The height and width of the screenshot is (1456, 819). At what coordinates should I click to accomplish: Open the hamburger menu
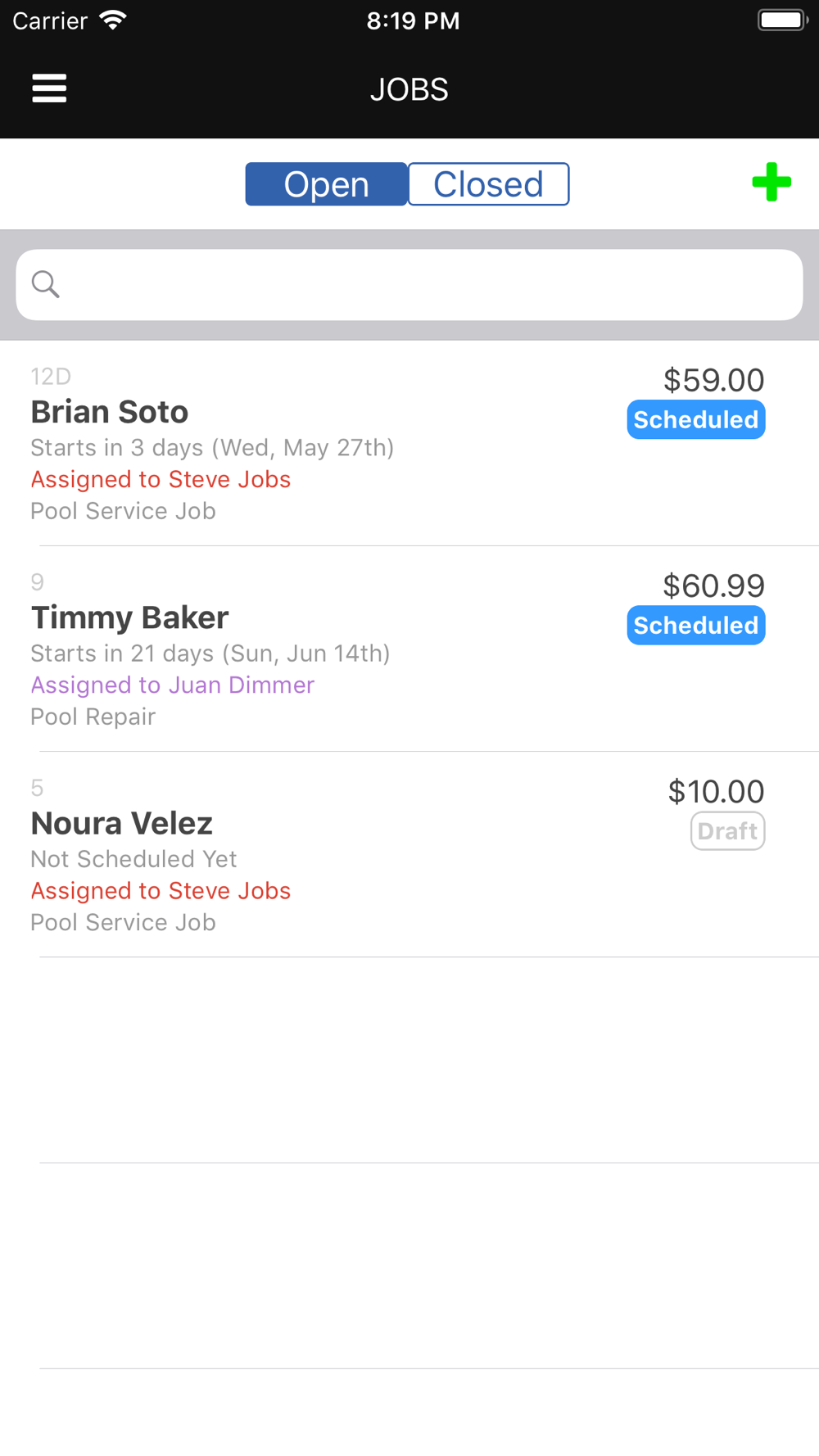coord(49,88)
